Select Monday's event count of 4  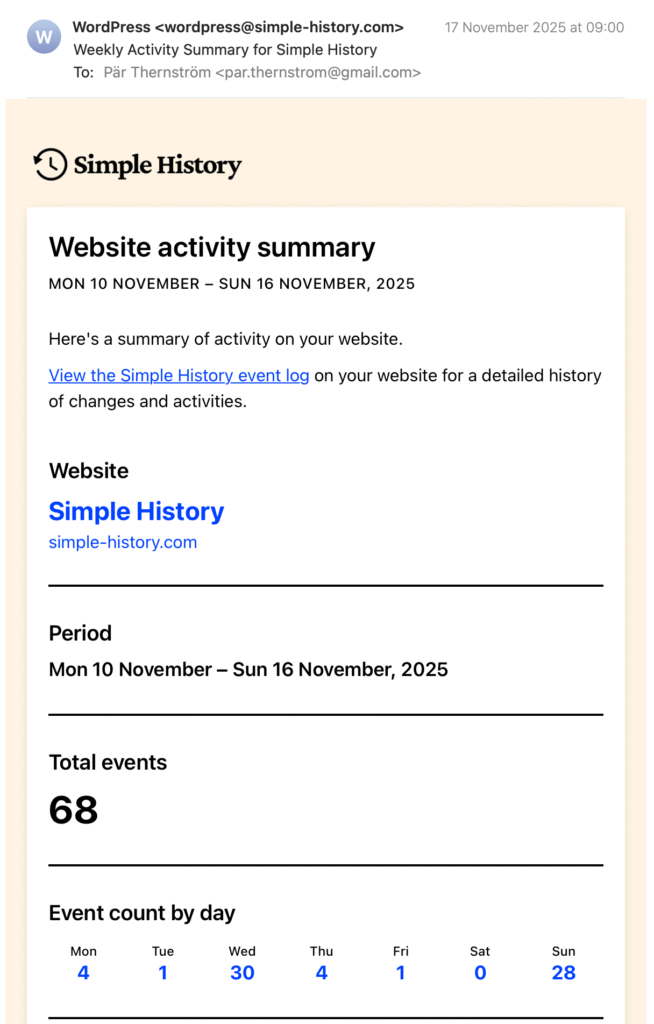pyautogui.click(x=83, y=973)
